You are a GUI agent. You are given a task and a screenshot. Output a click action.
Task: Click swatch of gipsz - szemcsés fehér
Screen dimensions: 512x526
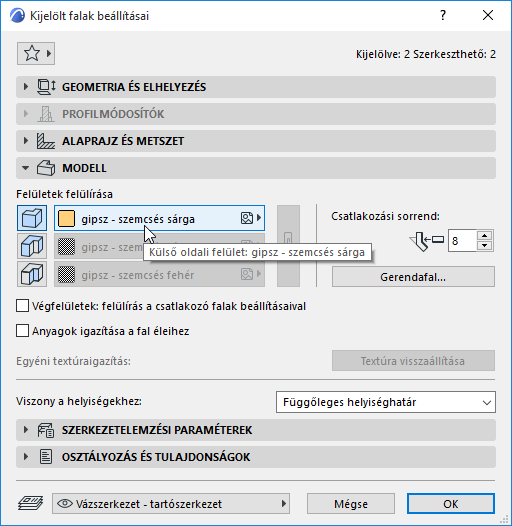click(x=66, y=274)
